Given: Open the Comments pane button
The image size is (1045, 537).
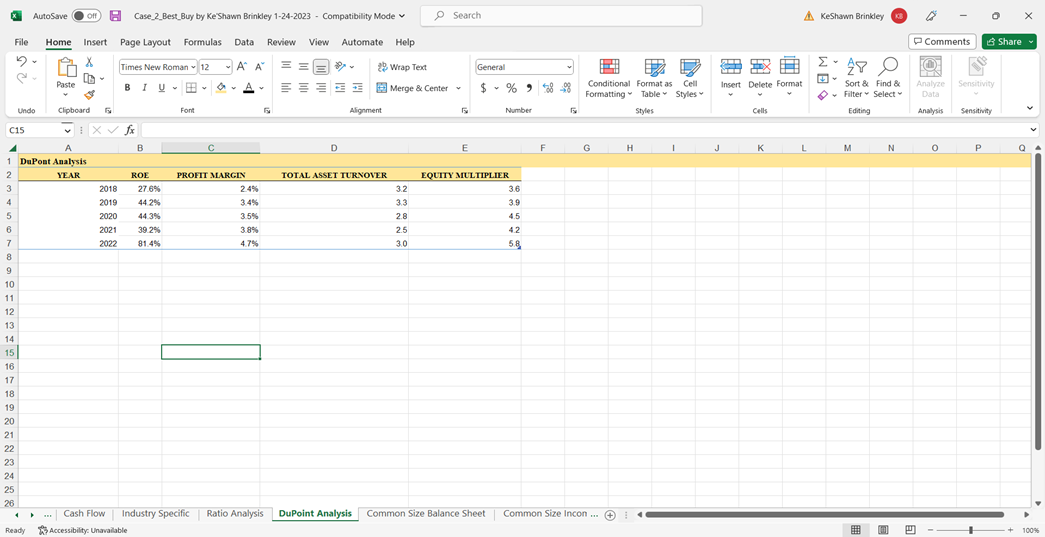Looking at the screenshot, I should [940, 42].
